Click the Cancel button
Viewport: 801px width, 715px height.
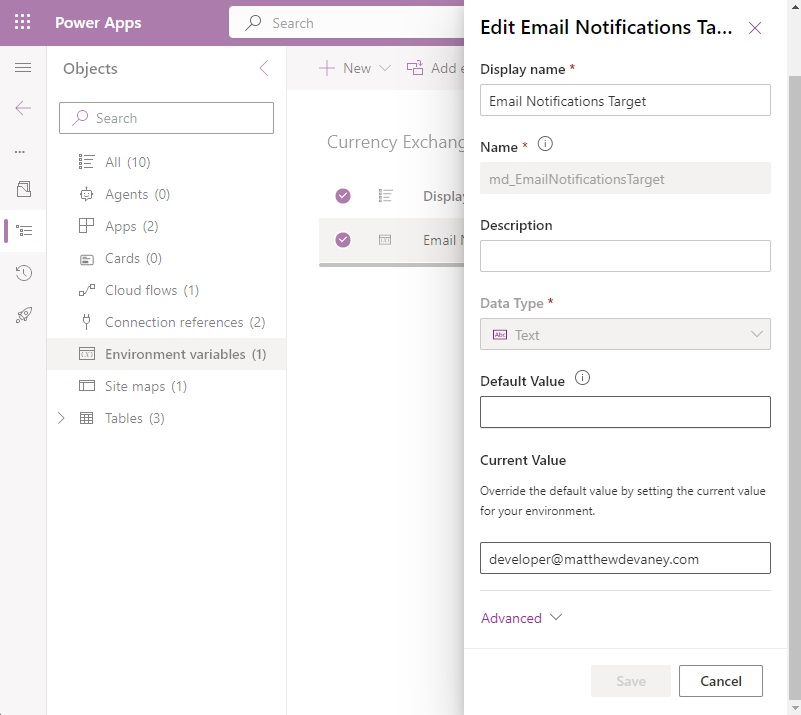click(x=720, y=681)
